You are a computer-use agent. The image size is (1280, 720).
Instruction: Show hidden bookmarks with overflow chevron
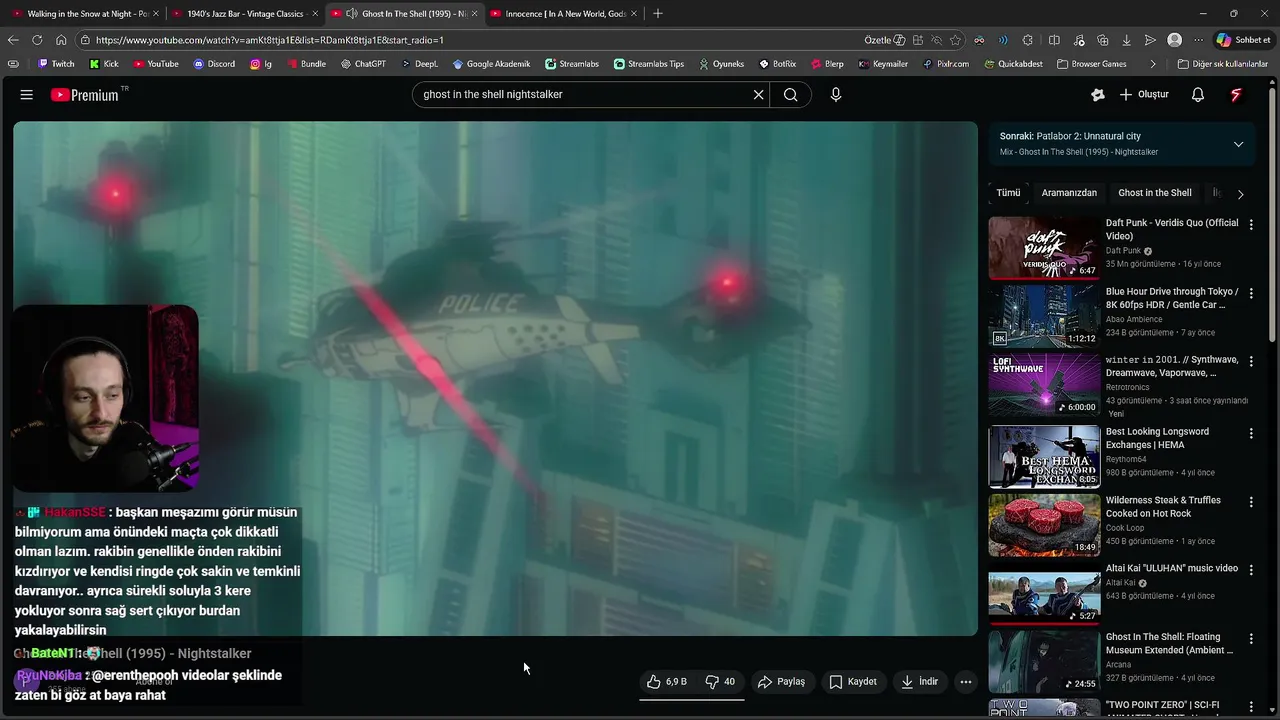1153,64
